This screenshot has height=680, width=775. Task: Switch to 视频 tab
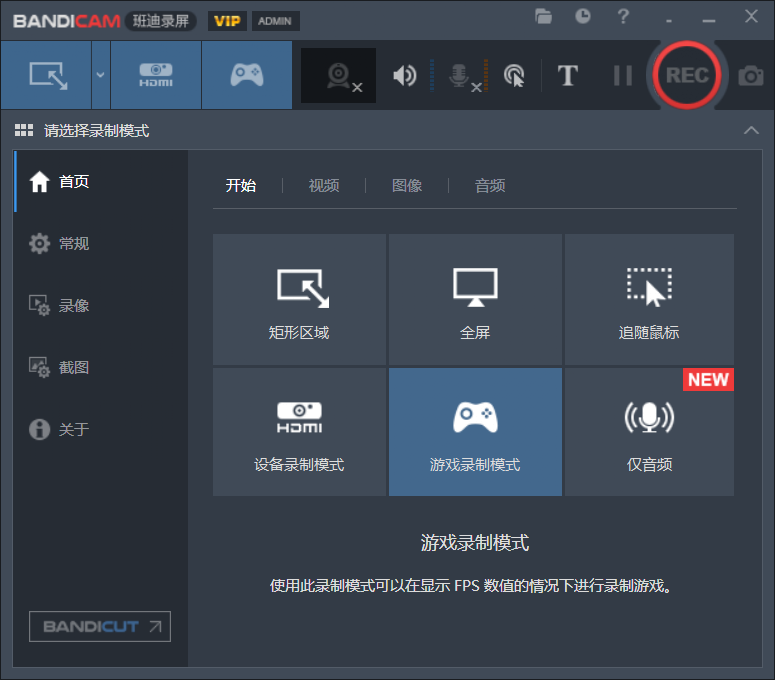tap(324, 185)
